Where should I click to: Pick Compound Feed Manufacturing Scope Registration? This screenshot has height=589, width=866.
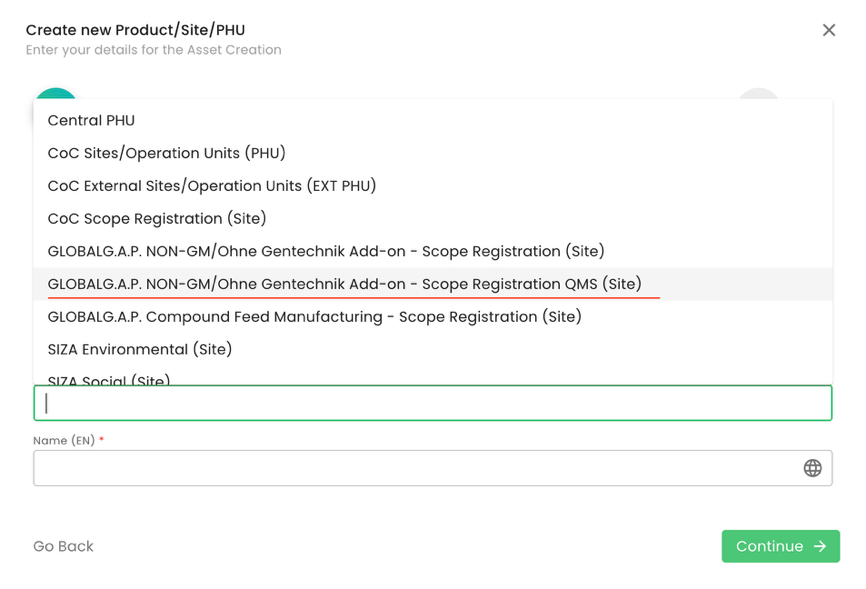click(315, 317)
